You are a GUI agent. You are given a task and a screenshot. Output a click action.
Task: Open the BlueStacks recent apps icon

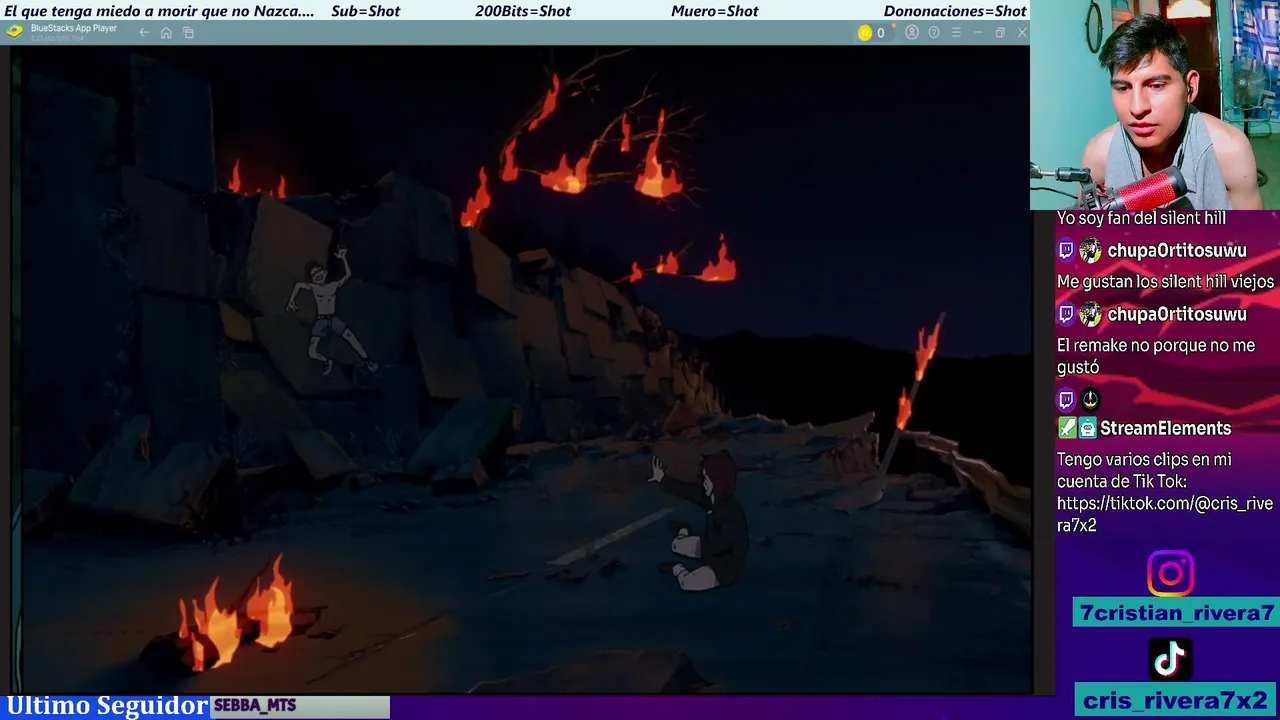(x=188, y=33)
